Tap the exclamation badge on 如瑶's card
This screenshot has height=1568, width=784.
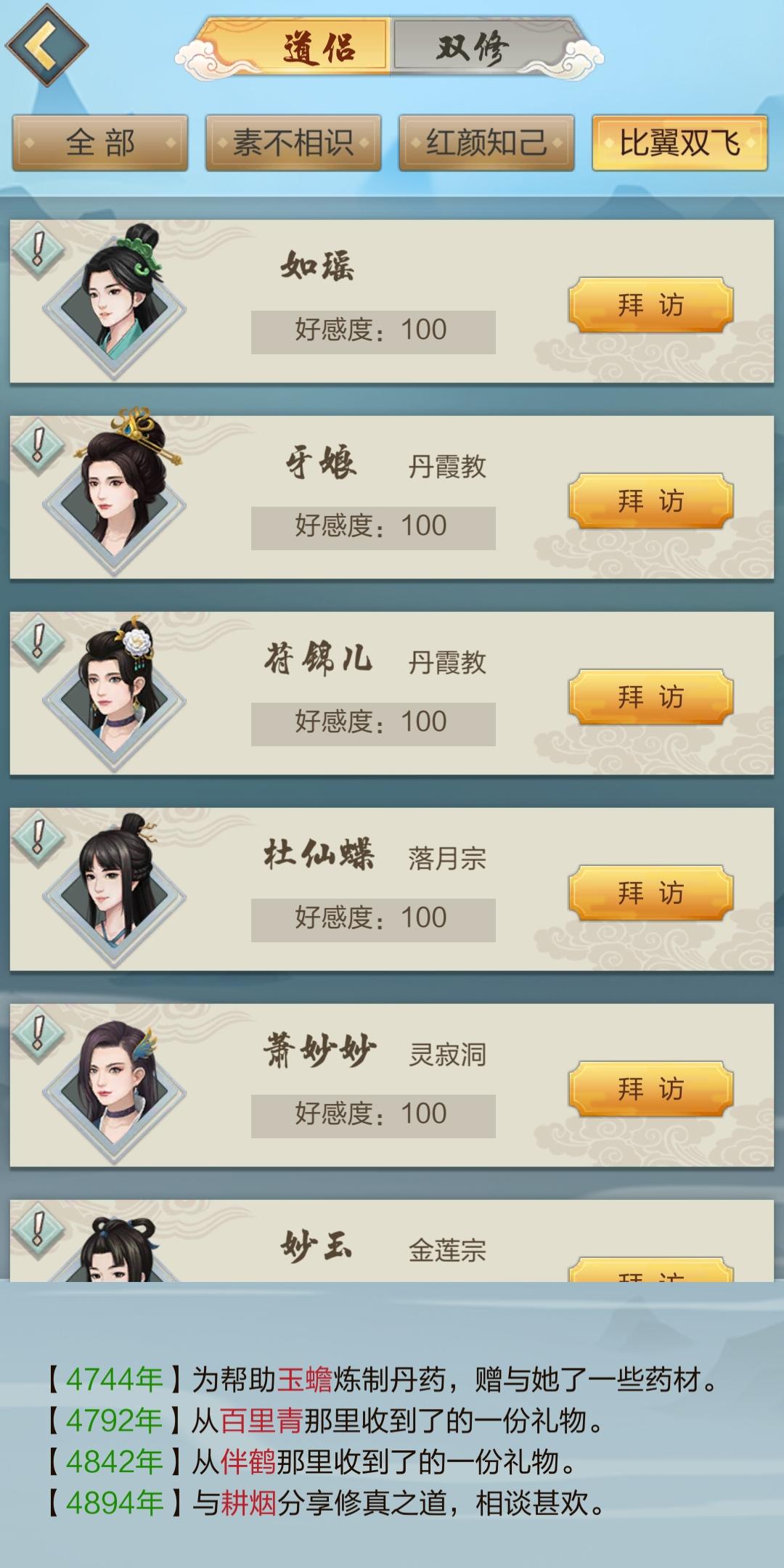(38, 250)
